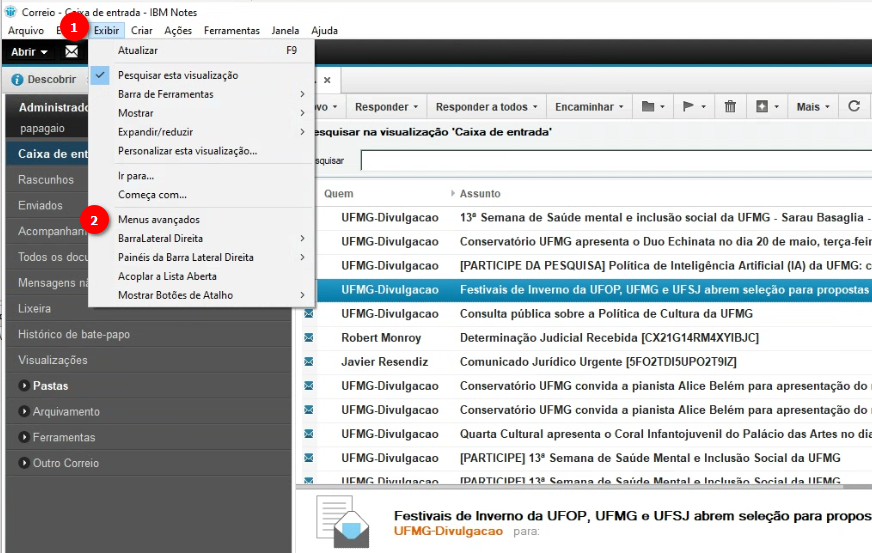Image resolution: width=872 pixels, height=553 pixels.
Task: Open the Exibir menu
Action: [x=106, y=31]
